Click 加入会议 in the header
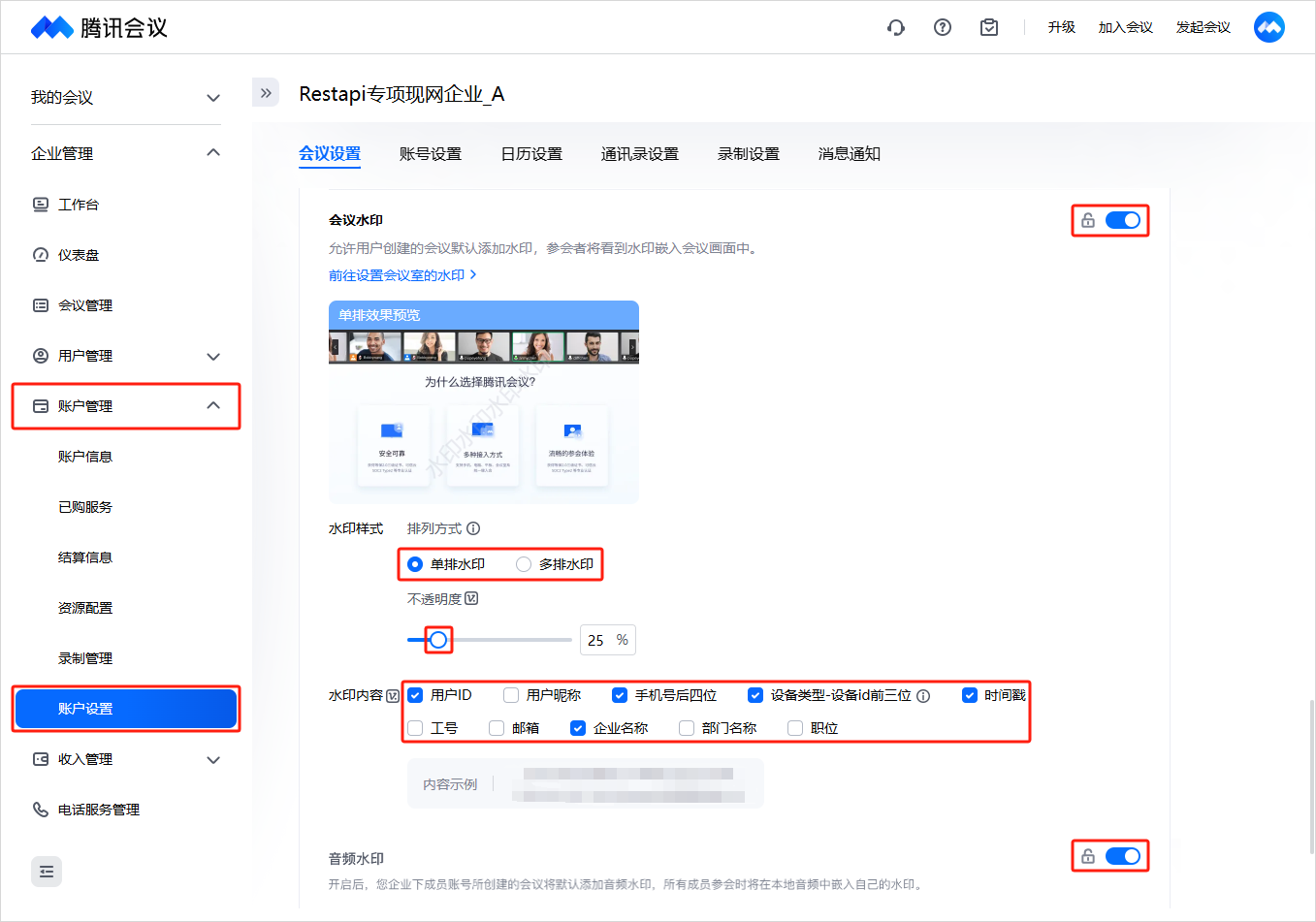The image size is (1316, 922). [1126, 27]
